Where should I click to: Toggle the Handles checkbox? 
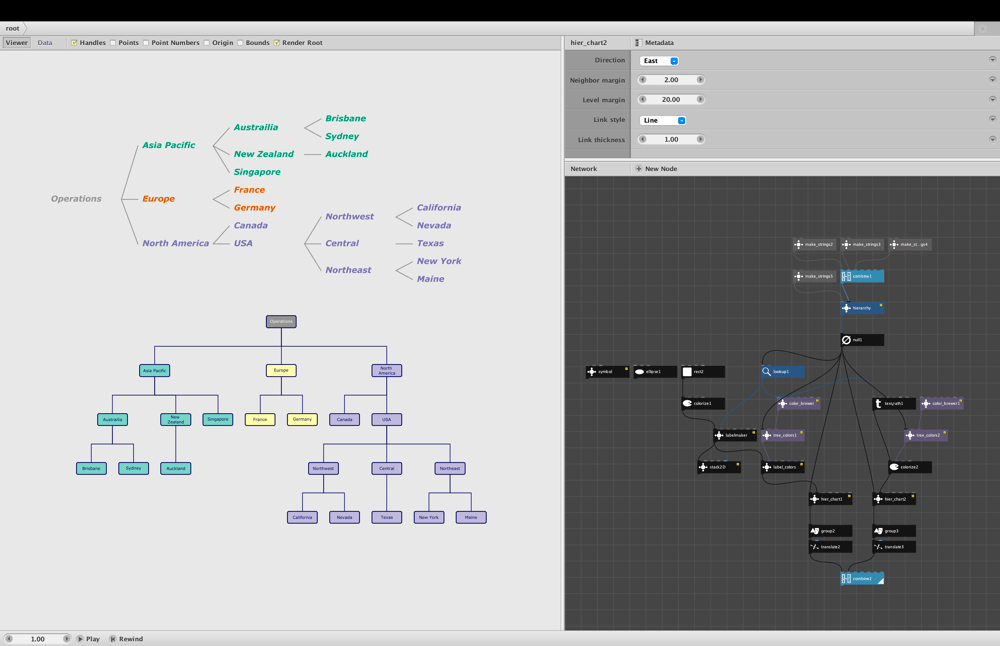(74, 43)
